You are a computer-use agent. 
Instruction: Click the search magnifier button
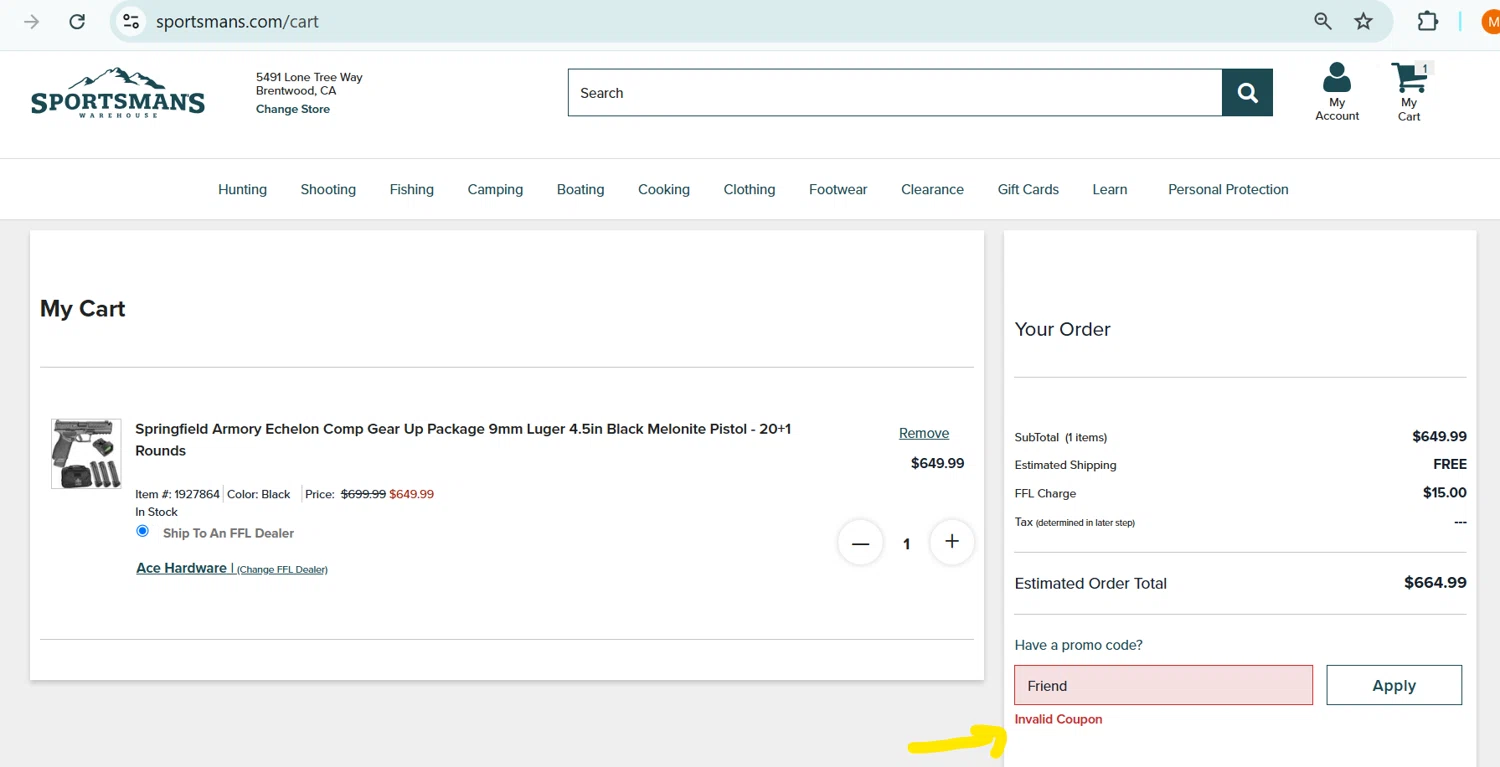pos(1247,93)
